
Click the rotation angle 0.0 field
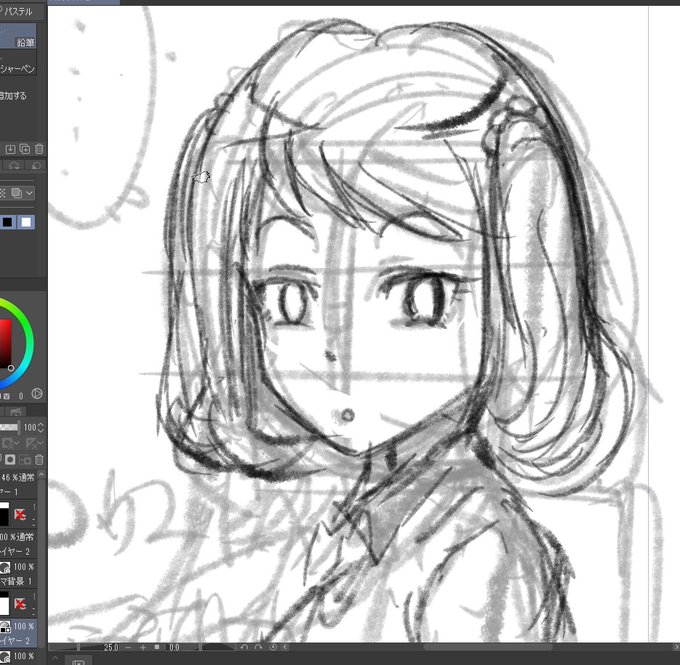(174, 647)
